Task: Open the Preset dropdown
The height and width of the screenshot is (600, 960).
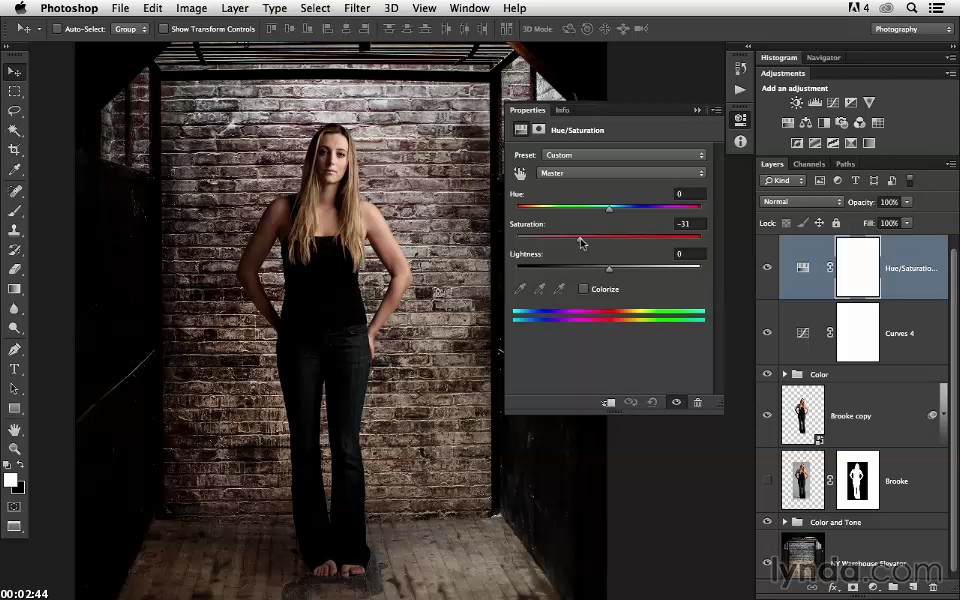Action: (x=624, y=155)
